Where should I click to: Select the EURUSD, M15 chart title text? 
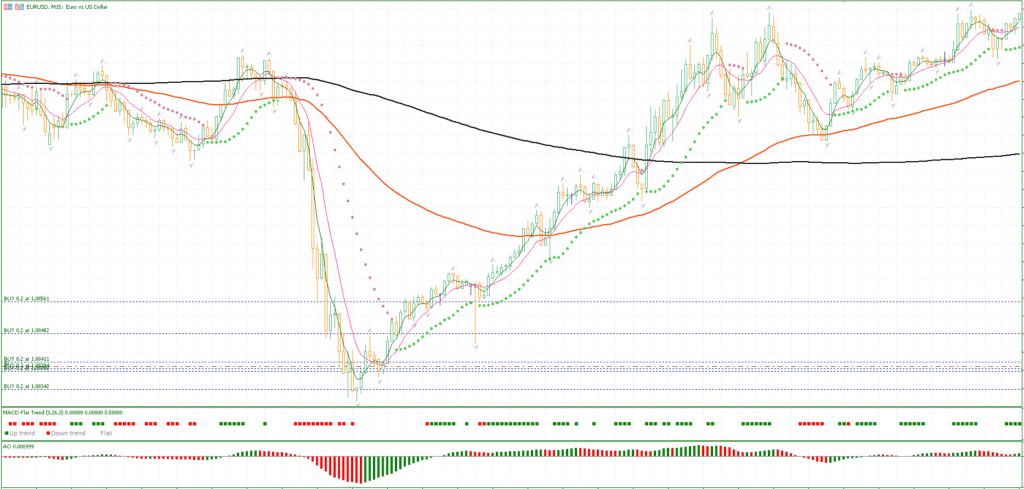(x=66, y=6)
